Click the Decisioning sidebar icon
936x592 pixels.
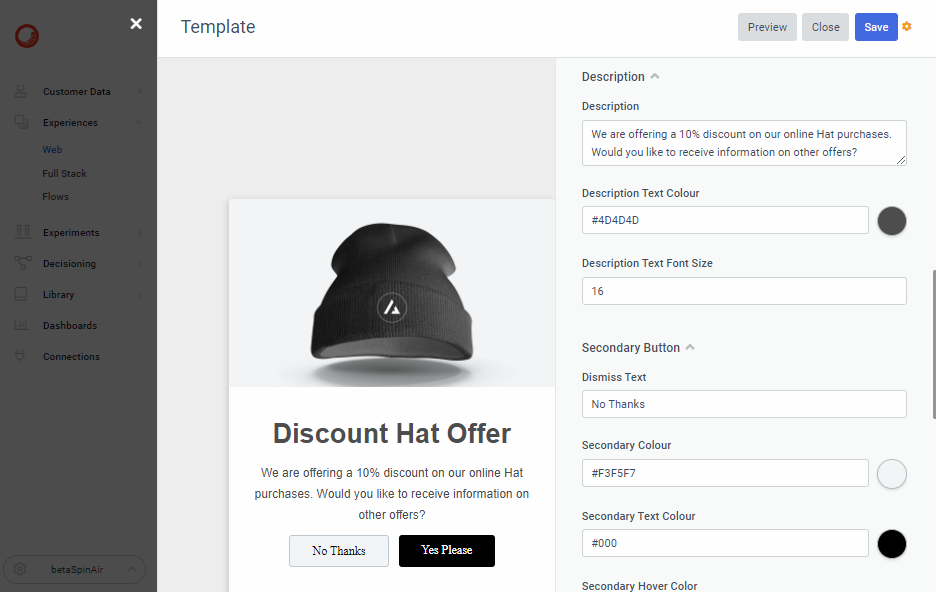tap(21, 264)
